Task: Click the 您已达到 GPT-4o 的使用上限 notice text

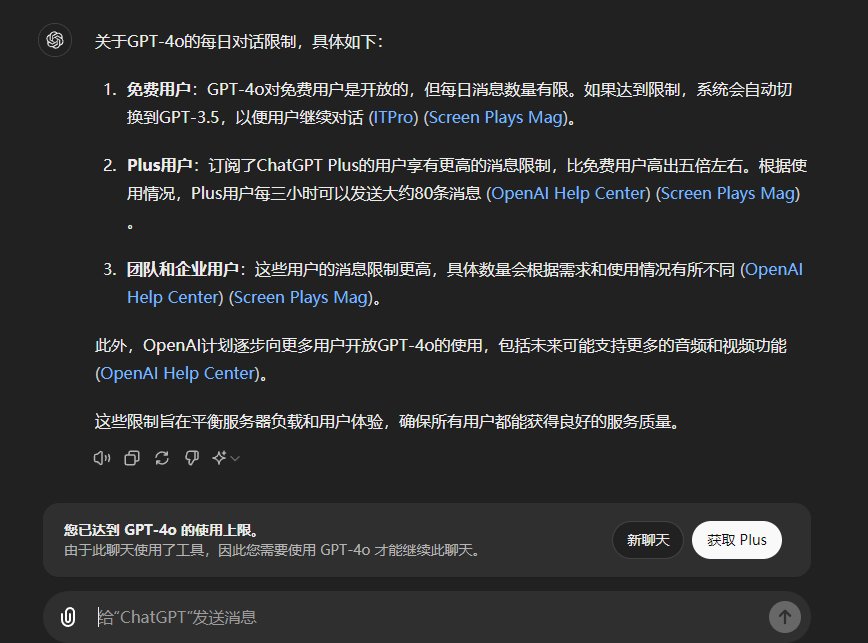Action: pyautogui.click(x=161, y=530)
